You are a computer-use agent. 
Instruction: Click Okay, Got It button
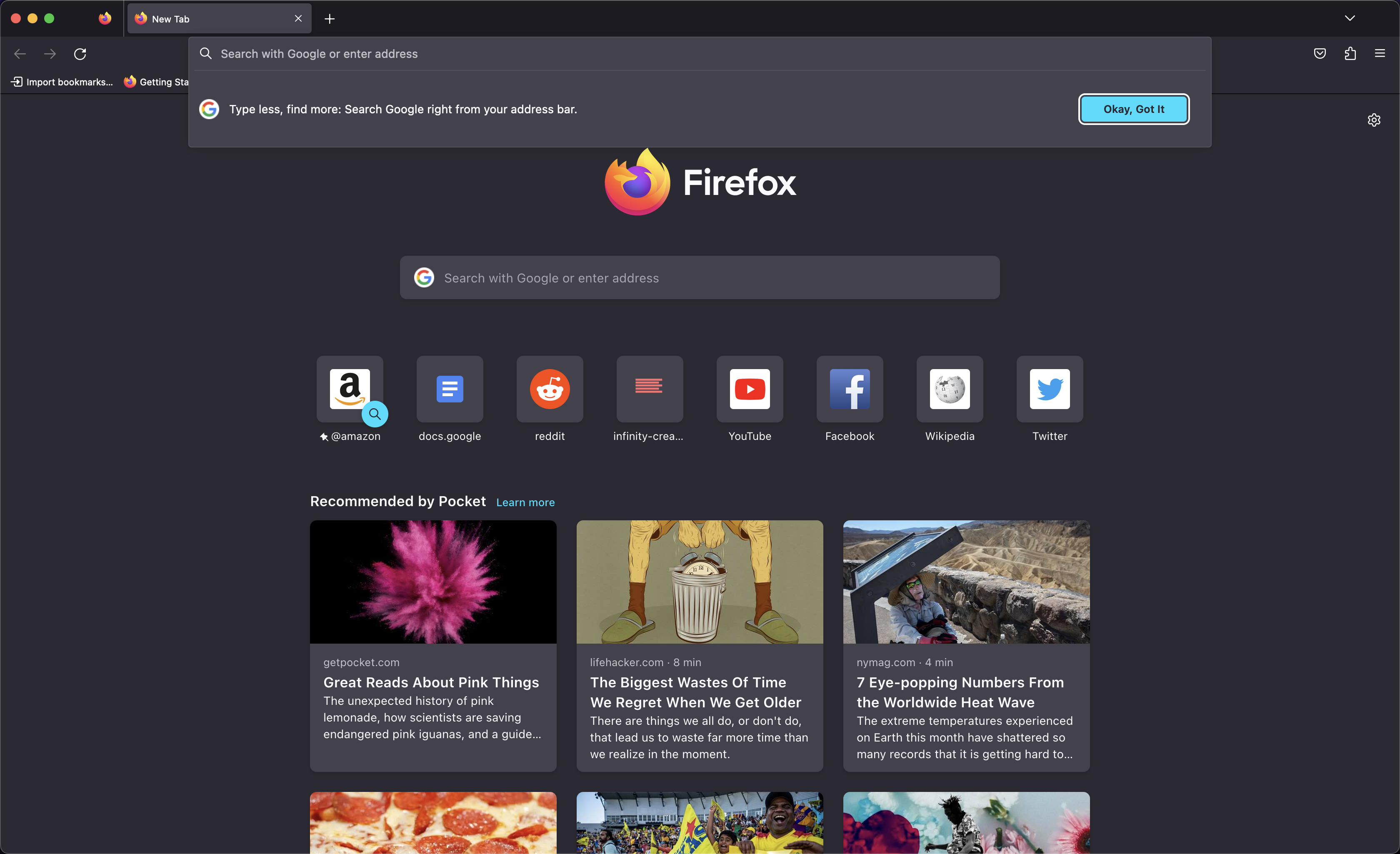(x=1134, y=109)
